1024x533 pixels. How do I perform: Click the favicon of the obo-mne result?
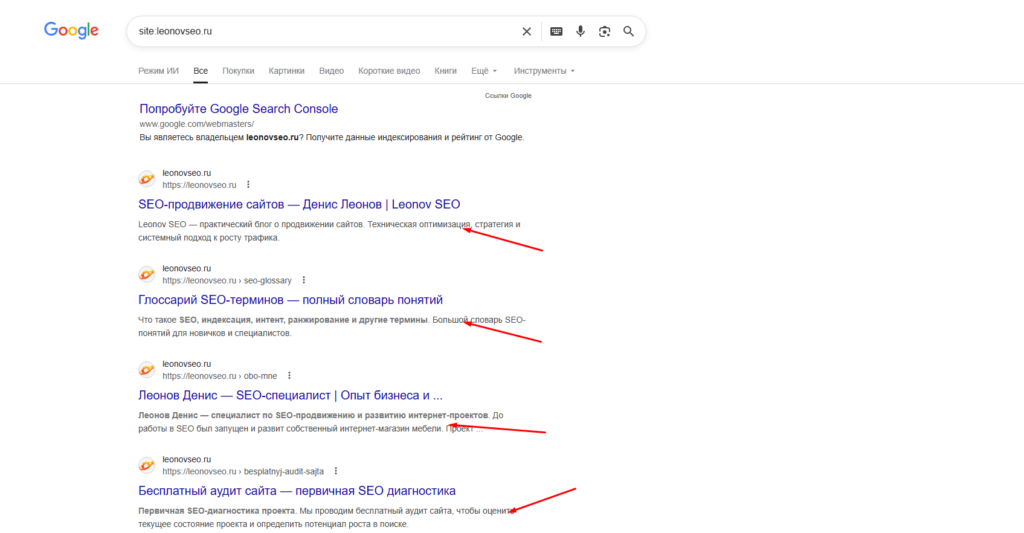tap(147, 369)
